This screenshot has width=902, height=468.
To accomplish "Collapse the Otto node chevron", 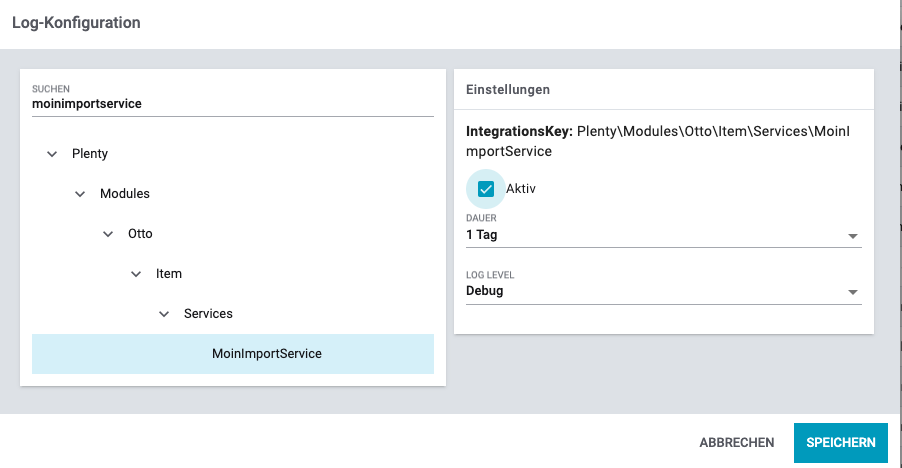I will (108, 234).
